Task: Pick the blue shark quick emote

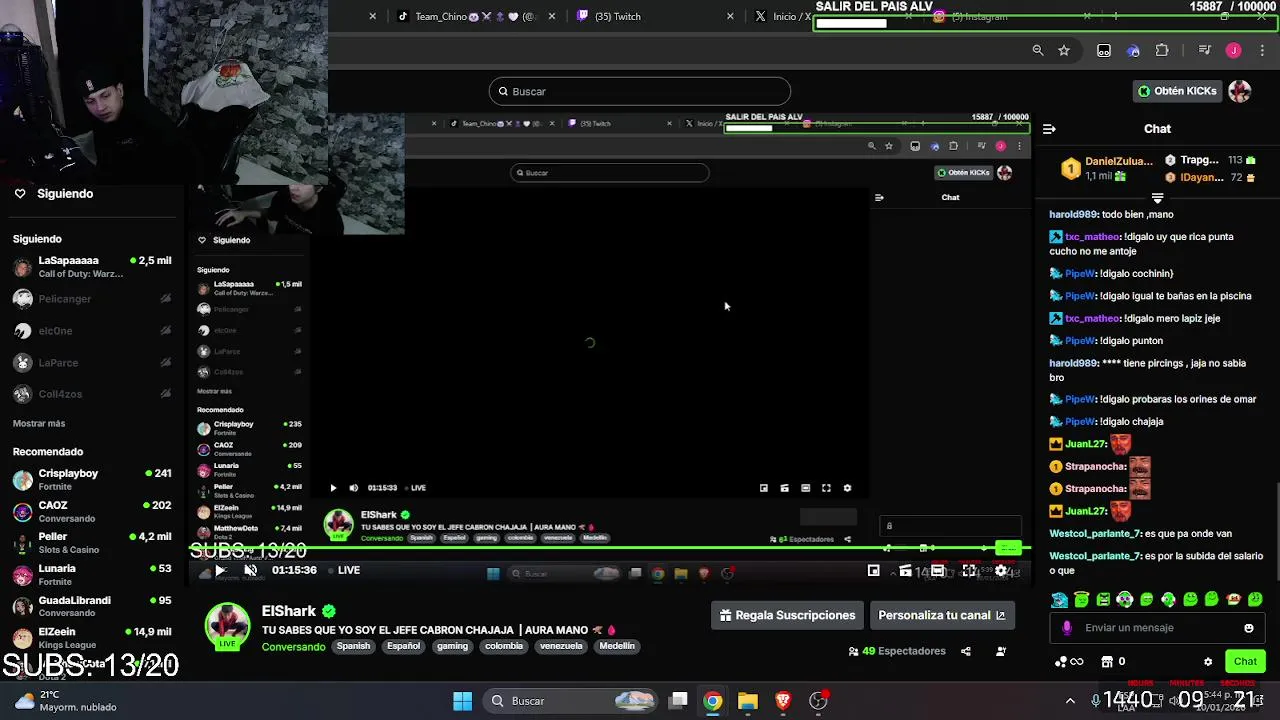Action: (x=1060, y=600)
